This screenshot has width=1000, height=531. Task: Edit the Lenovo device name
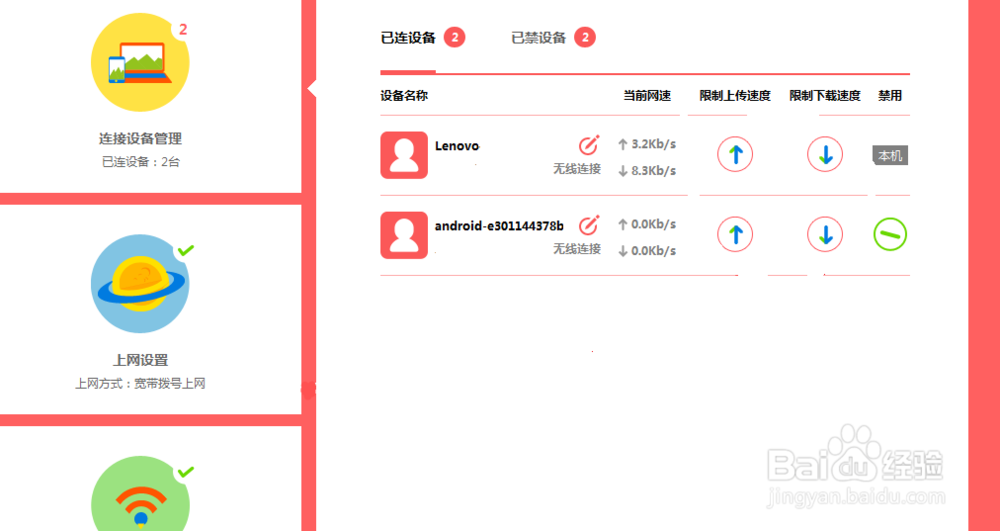click(589, 145)
